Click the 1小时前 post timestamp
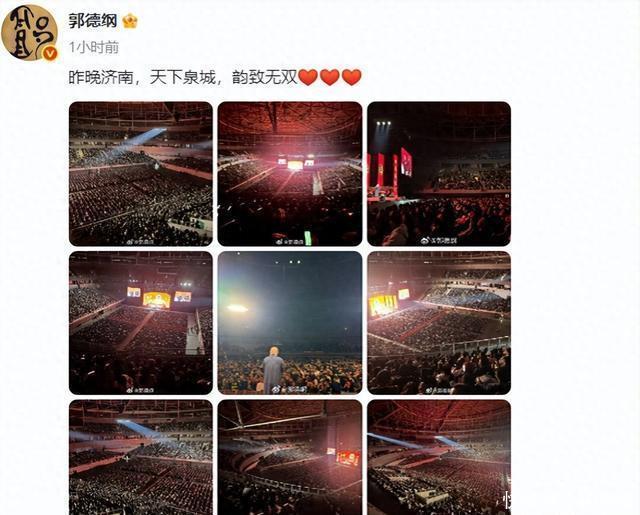 [94, 48]
